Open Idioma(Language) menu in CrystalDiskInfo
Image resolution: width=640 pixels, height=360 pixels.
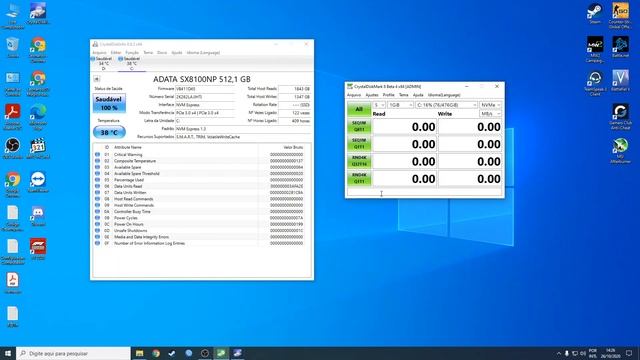point(203,53)
